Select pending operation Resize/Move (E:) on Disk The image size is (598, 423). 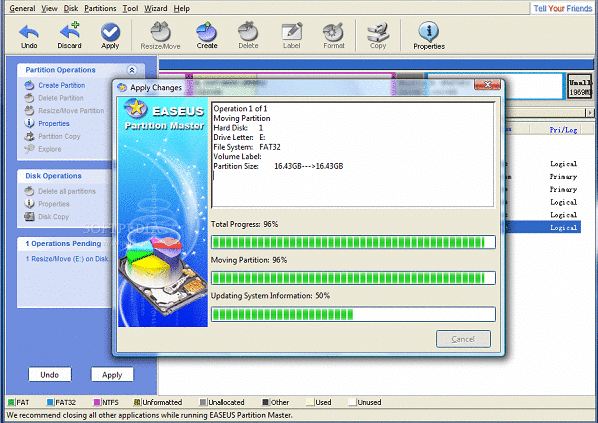pos(67,259)
